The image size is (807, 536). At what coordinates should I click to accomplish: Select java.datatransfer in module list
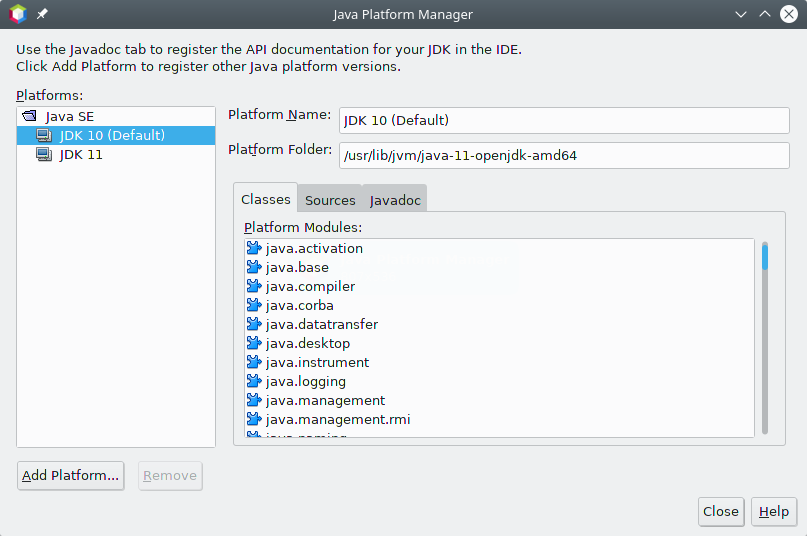pos(499,324)
